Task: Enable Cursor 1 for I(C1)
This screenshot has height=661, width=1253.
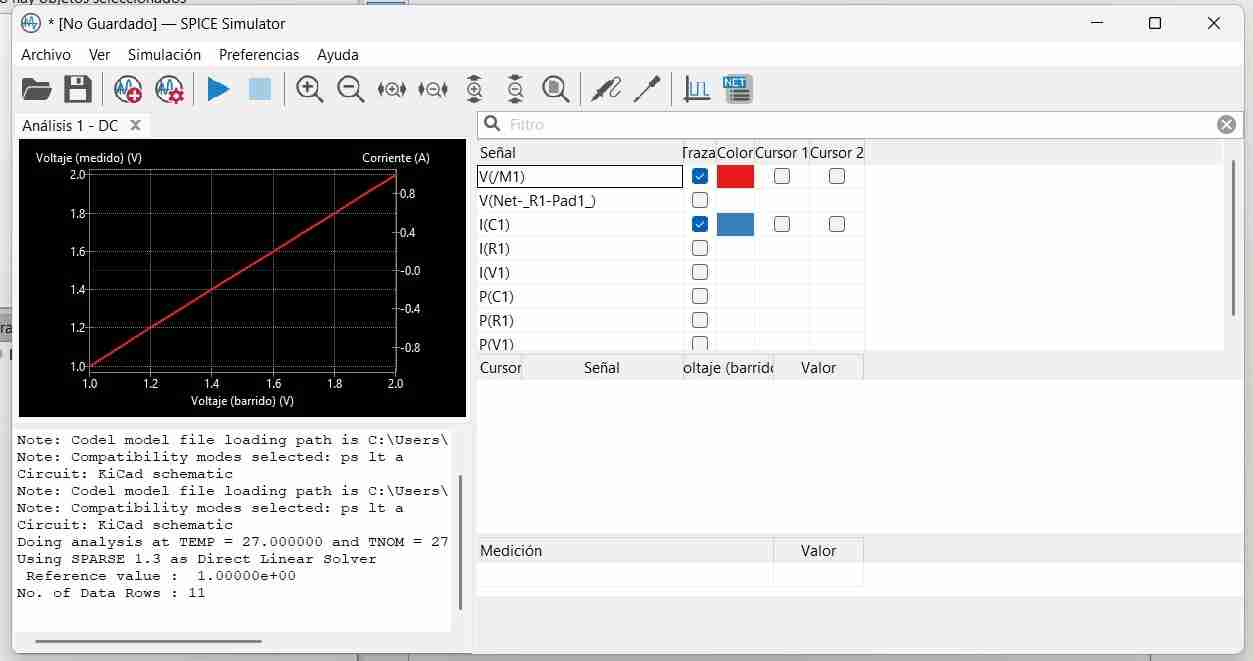Action: 781,224
